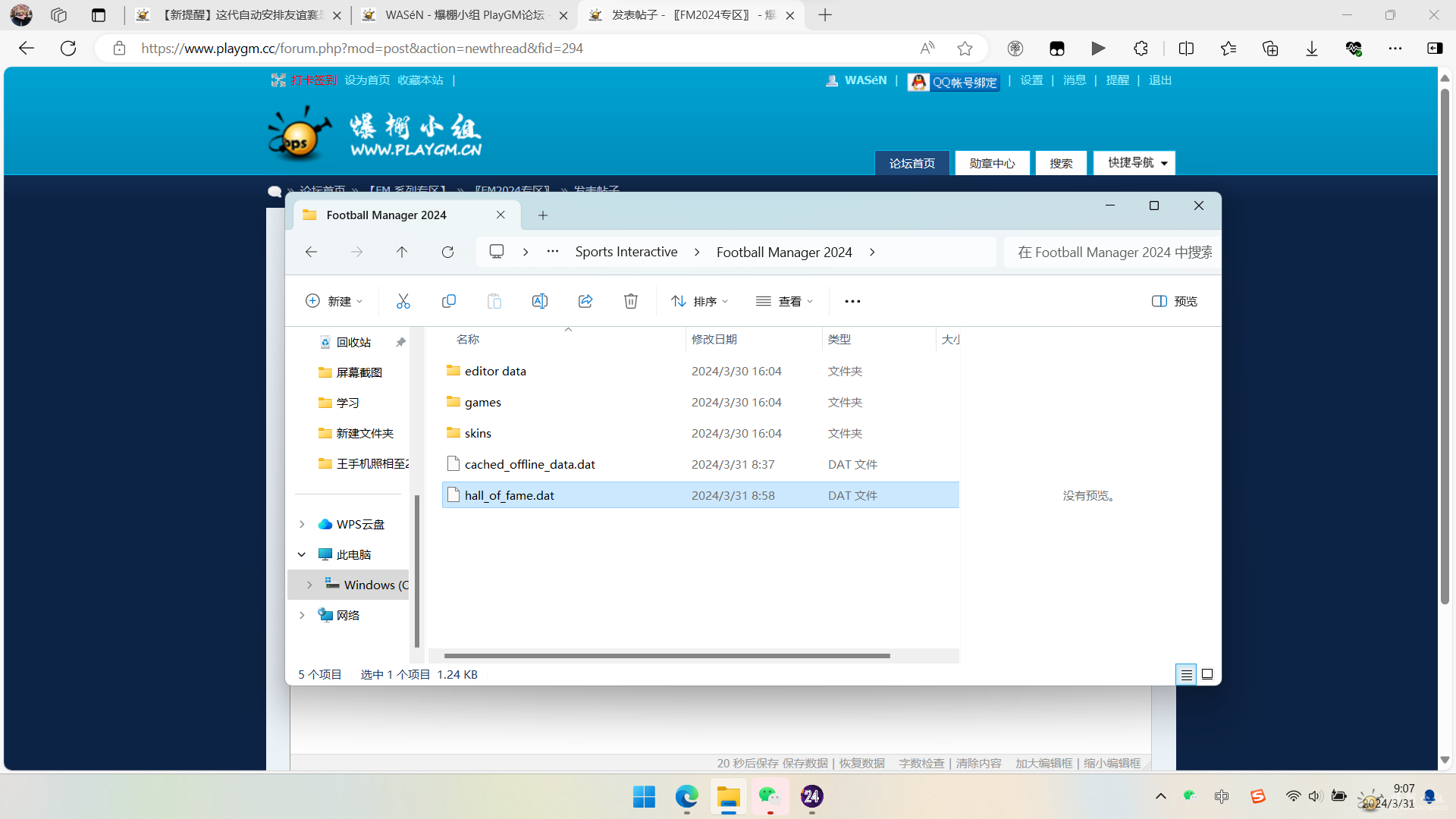
Task: Open 回收站 in the navigation pane
Action: [x=353, y=342]
